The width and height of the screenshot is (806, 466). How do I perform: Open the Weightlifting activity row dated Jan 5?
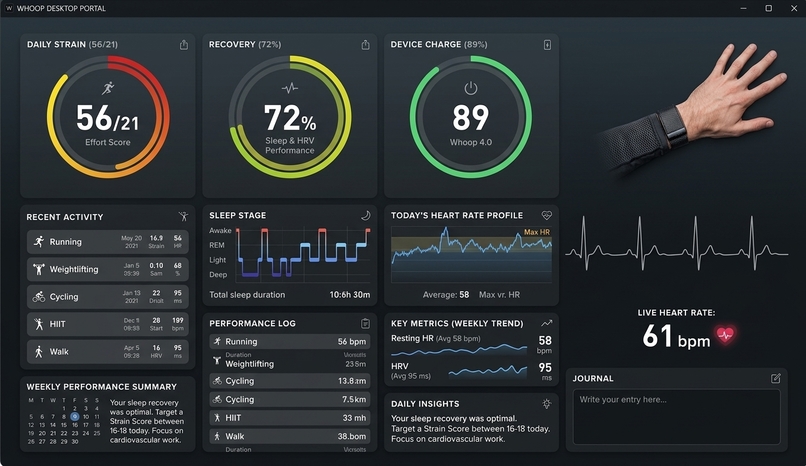click(x=108, y=269)
